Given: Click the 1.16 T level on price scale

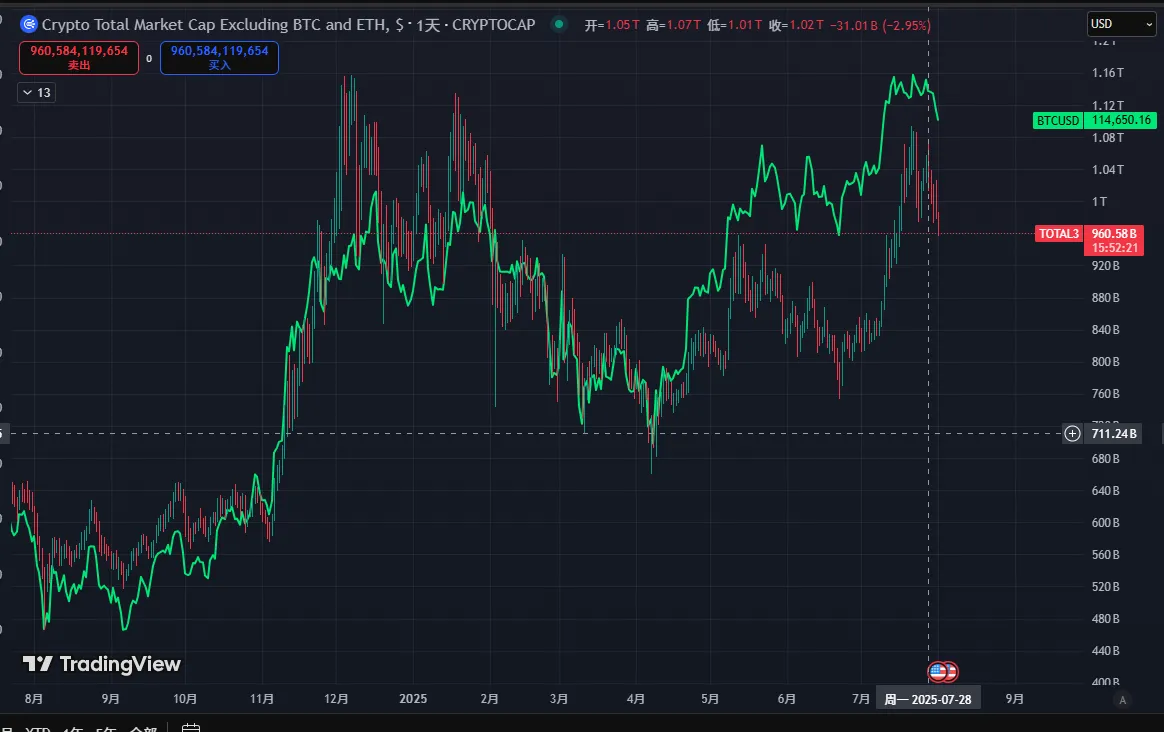Looking at the screenshot, I should (x=1107, y=73).
